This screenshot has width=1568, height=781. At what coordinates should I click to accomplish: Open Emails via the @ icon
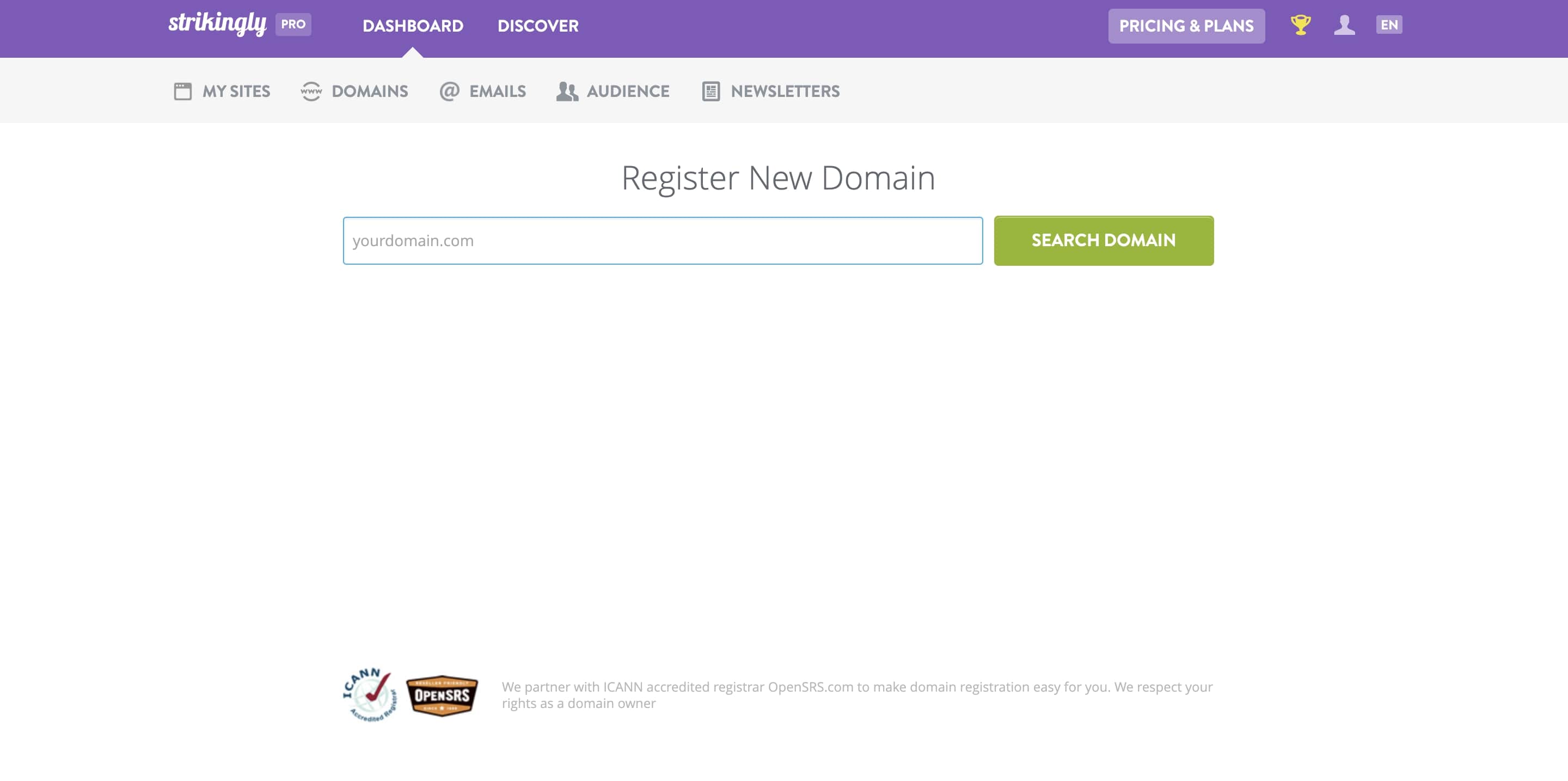tap(449, 91)
